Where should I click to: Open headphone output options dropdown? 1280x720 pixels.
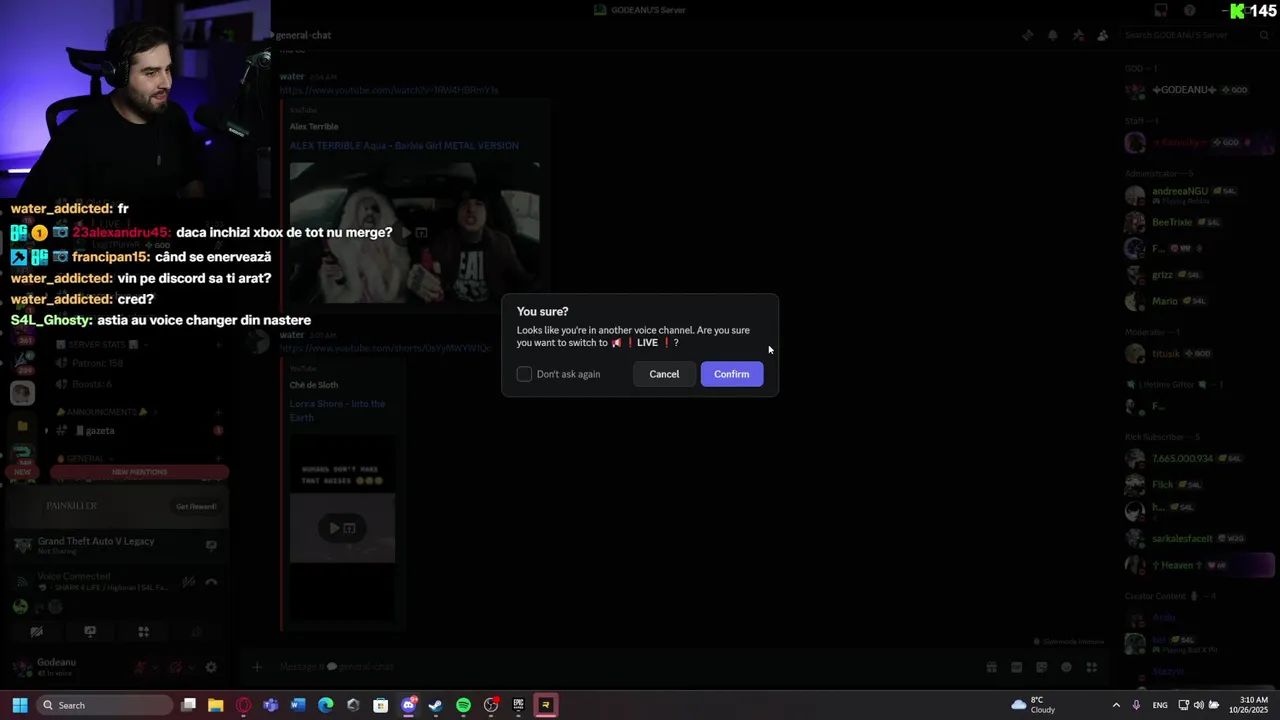pyautogui.click(x=190, y=667)
